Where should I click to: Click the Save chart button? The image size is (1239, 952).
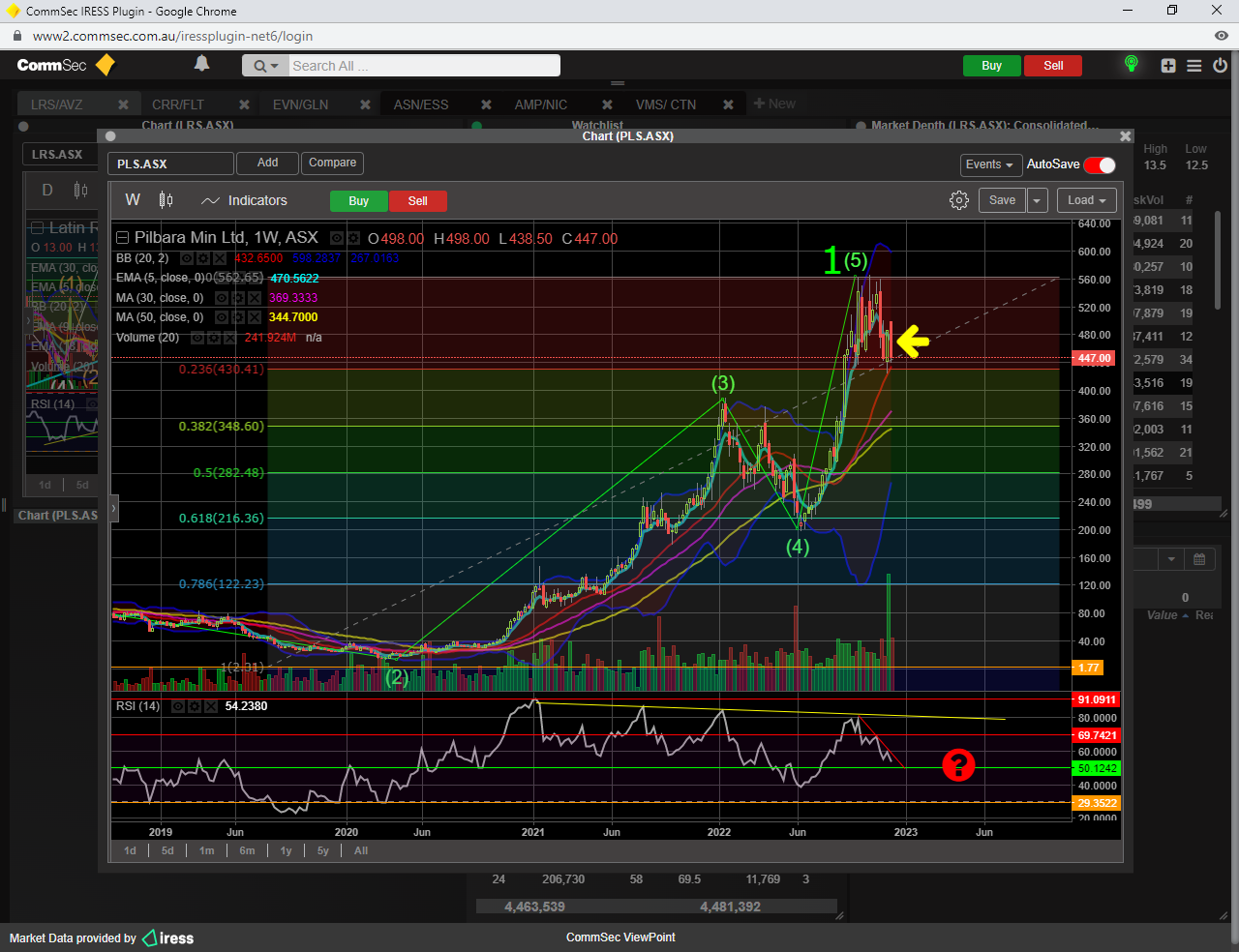tap(1002, 200)
